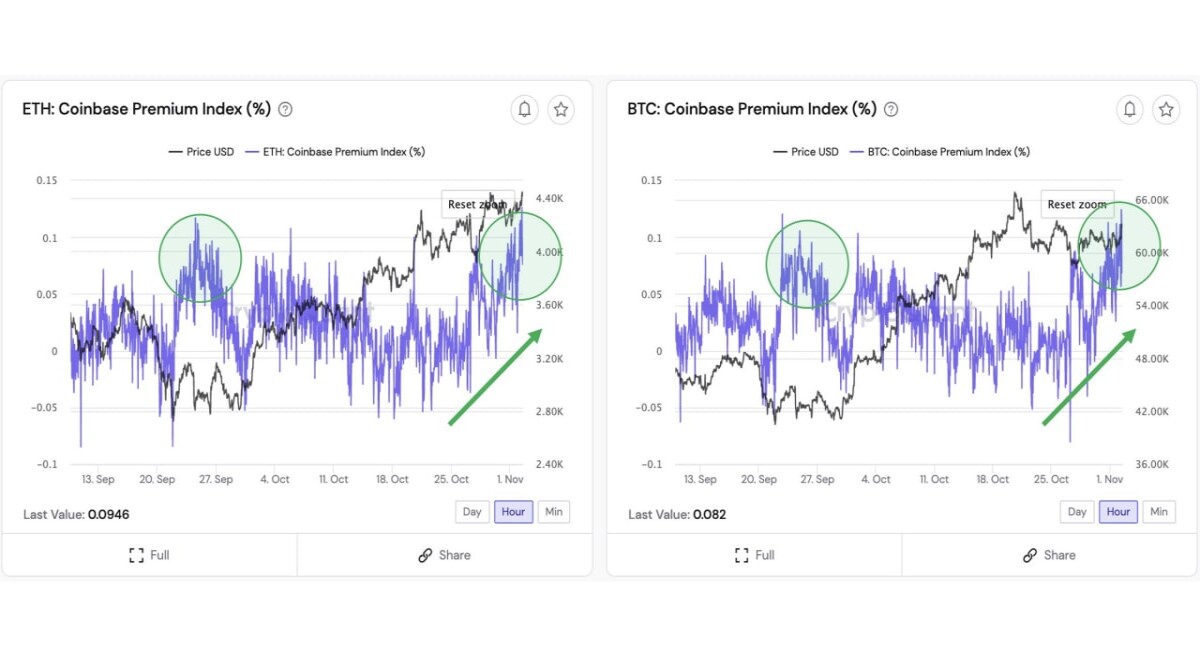Image resolution: width=1200 pixels, height=663 pixels.
Task: Open the ETH chart in Full view
Action: (x=149, y=555)
